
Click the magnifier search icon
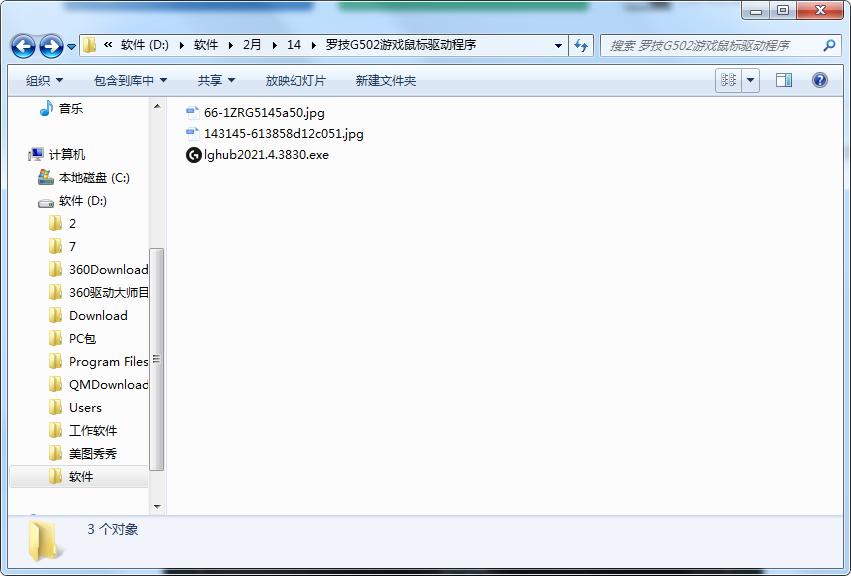pyautogui.click(x=829, y=46)
